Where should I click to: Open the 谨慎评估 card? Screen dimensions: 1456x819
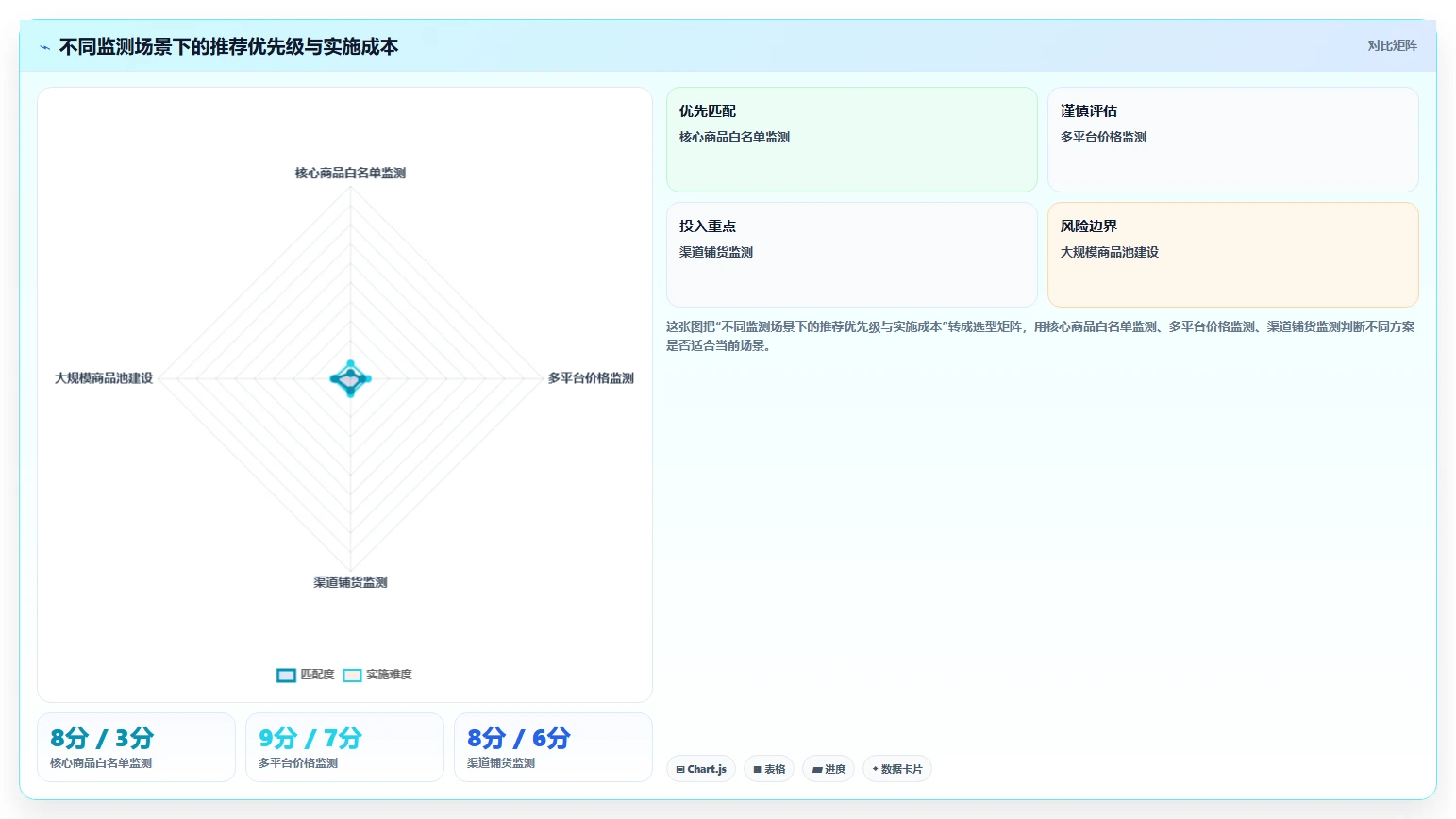(x=1232, y=140)
